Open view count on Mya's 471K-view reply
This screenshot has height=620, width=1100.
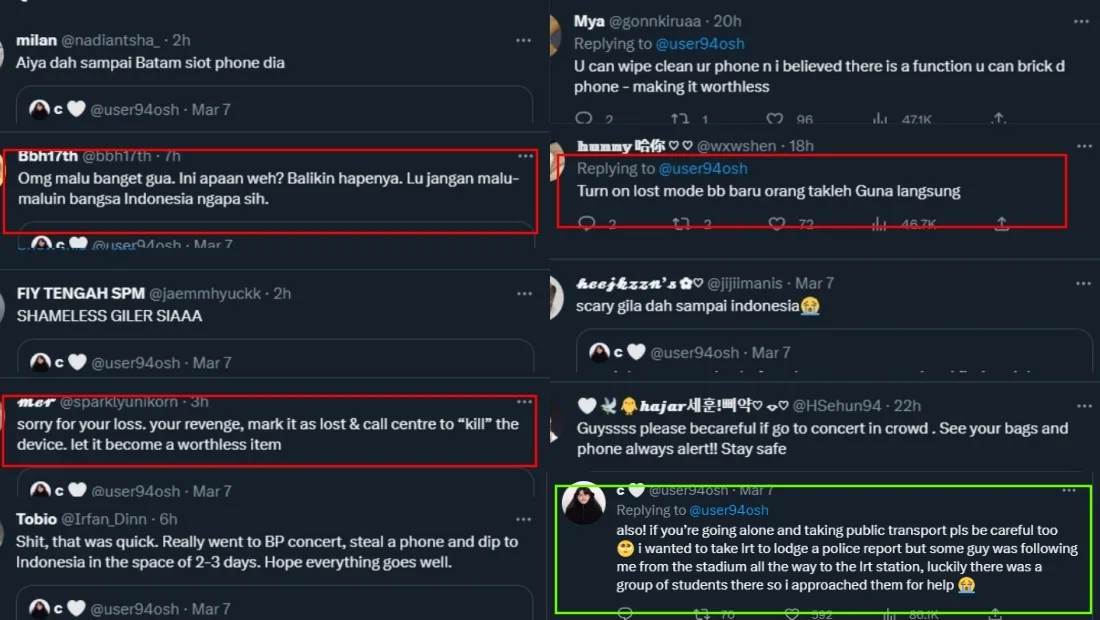tap(881, 119)
